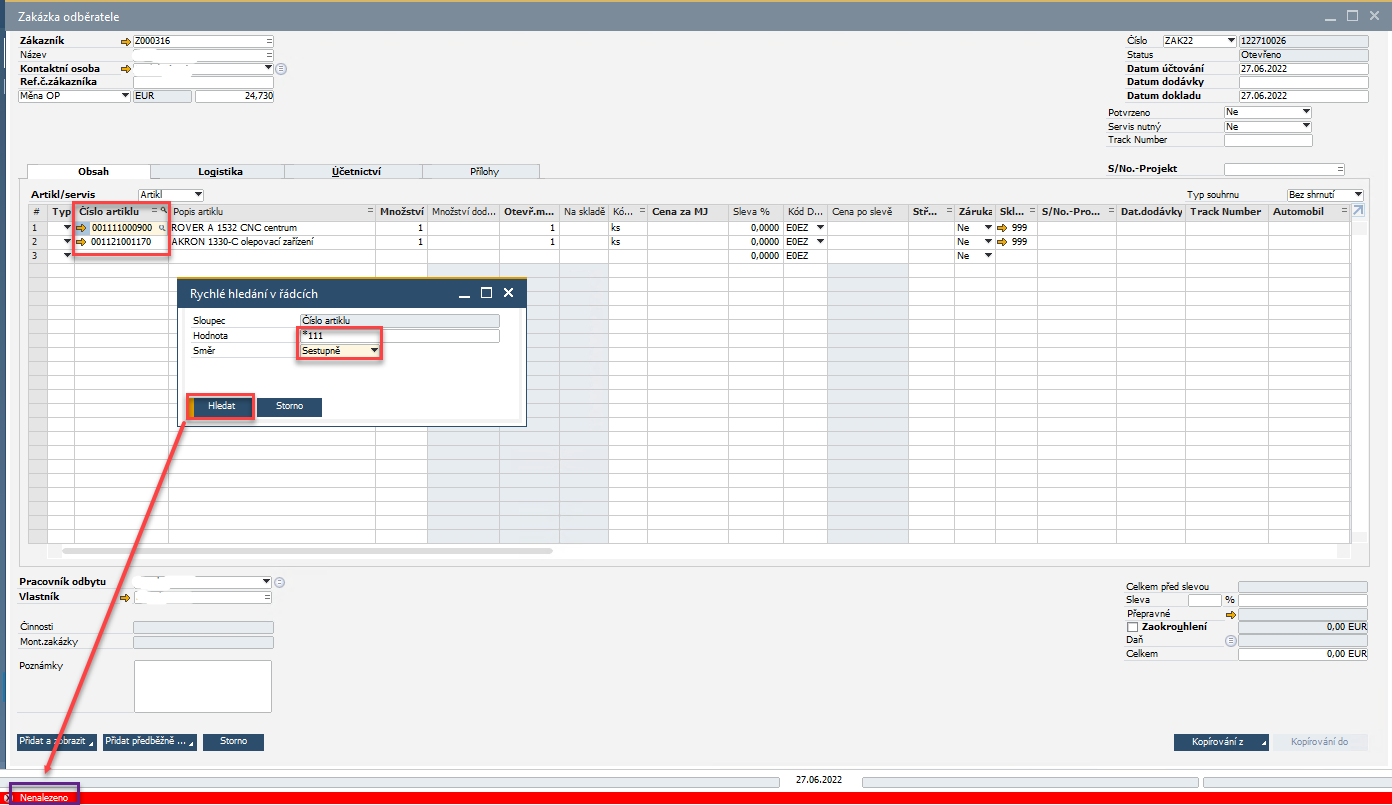Open the Směr dropdown showing Sestupně

374,351
